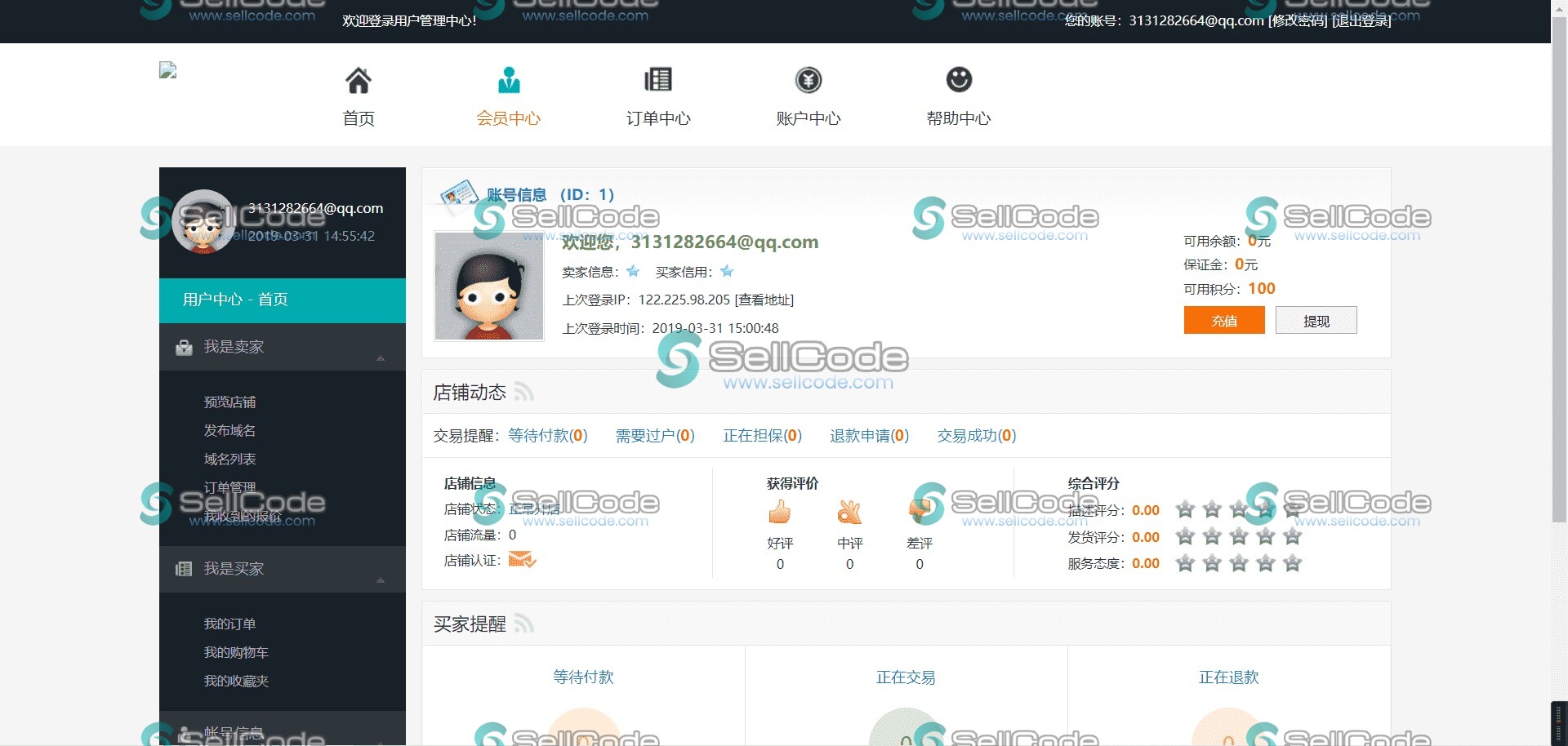Open 发布域名 in the sidebar

pyautogui.click(x=229, y=431)
